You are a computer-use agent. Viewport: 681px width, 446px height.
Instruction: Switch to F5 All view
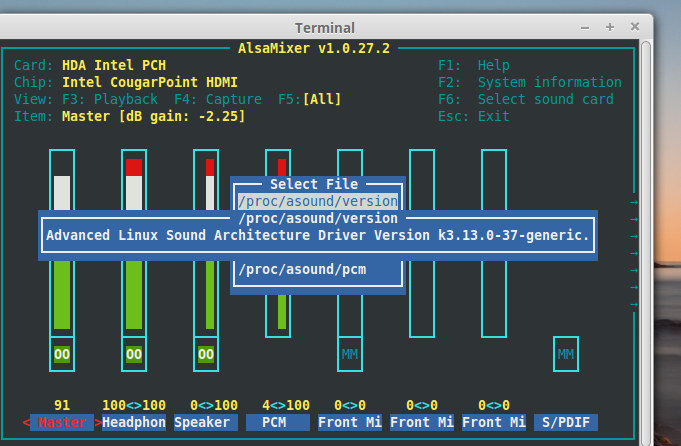coord(310,99)
